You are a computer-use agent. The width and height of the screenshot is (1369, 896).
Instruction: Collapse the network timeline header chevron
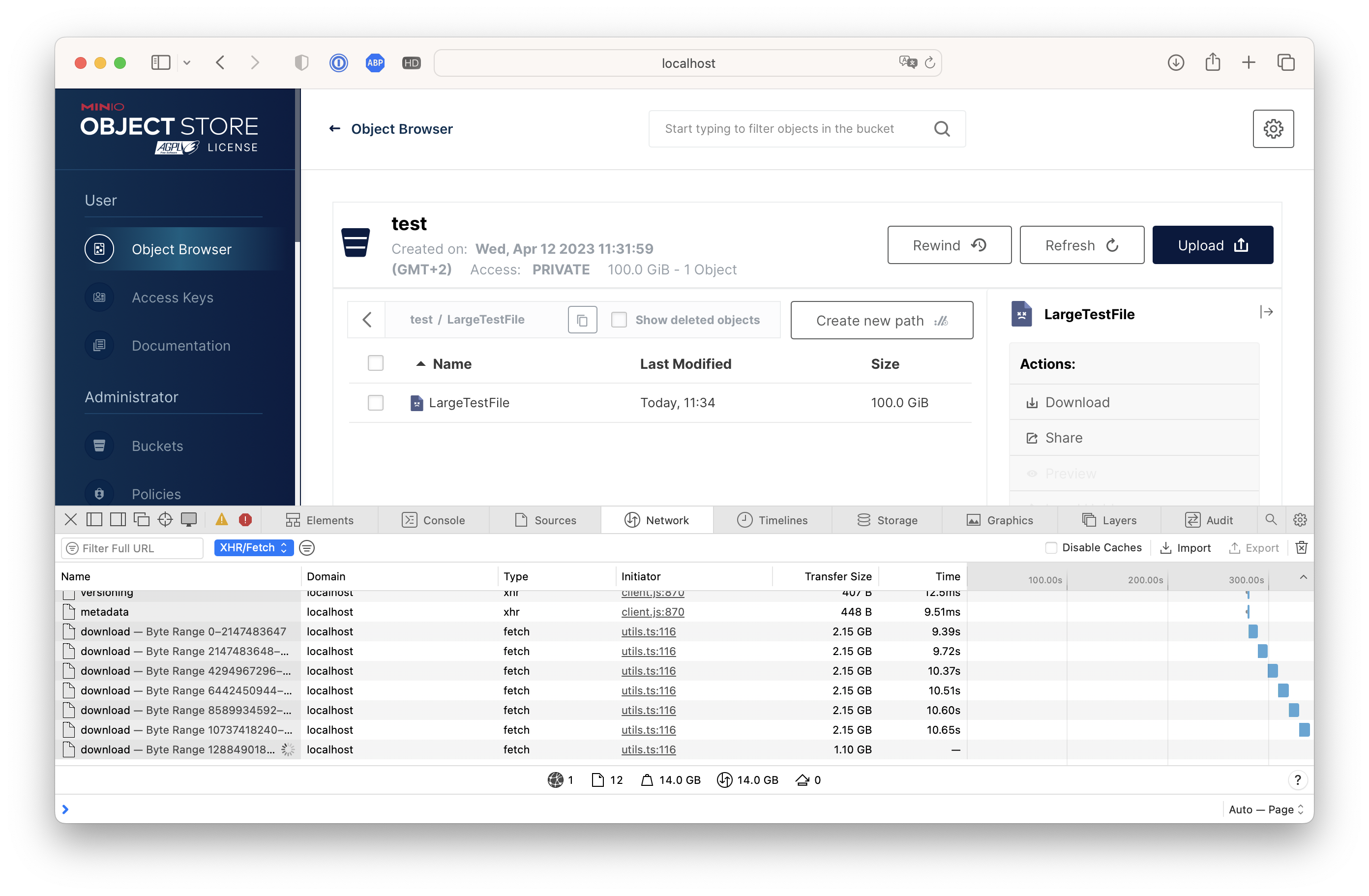[1303, 577]
